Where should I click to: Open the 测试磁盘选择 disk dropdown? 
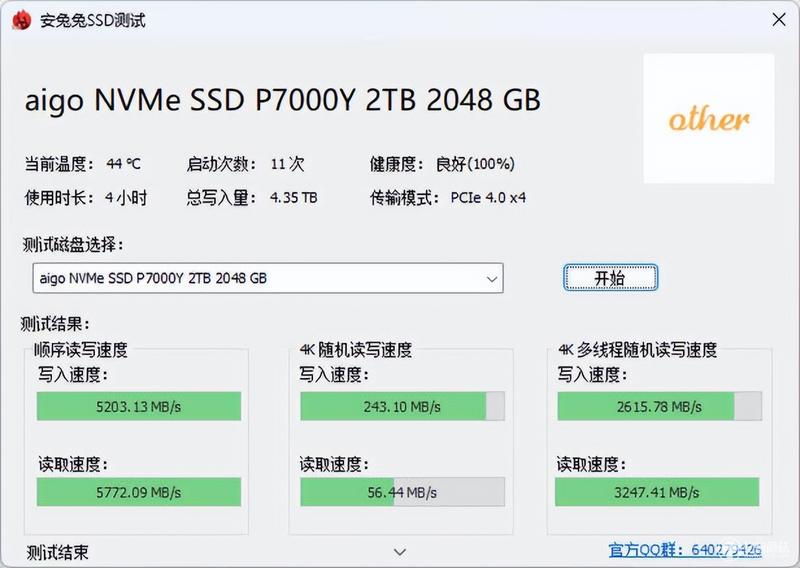point(268,278)
